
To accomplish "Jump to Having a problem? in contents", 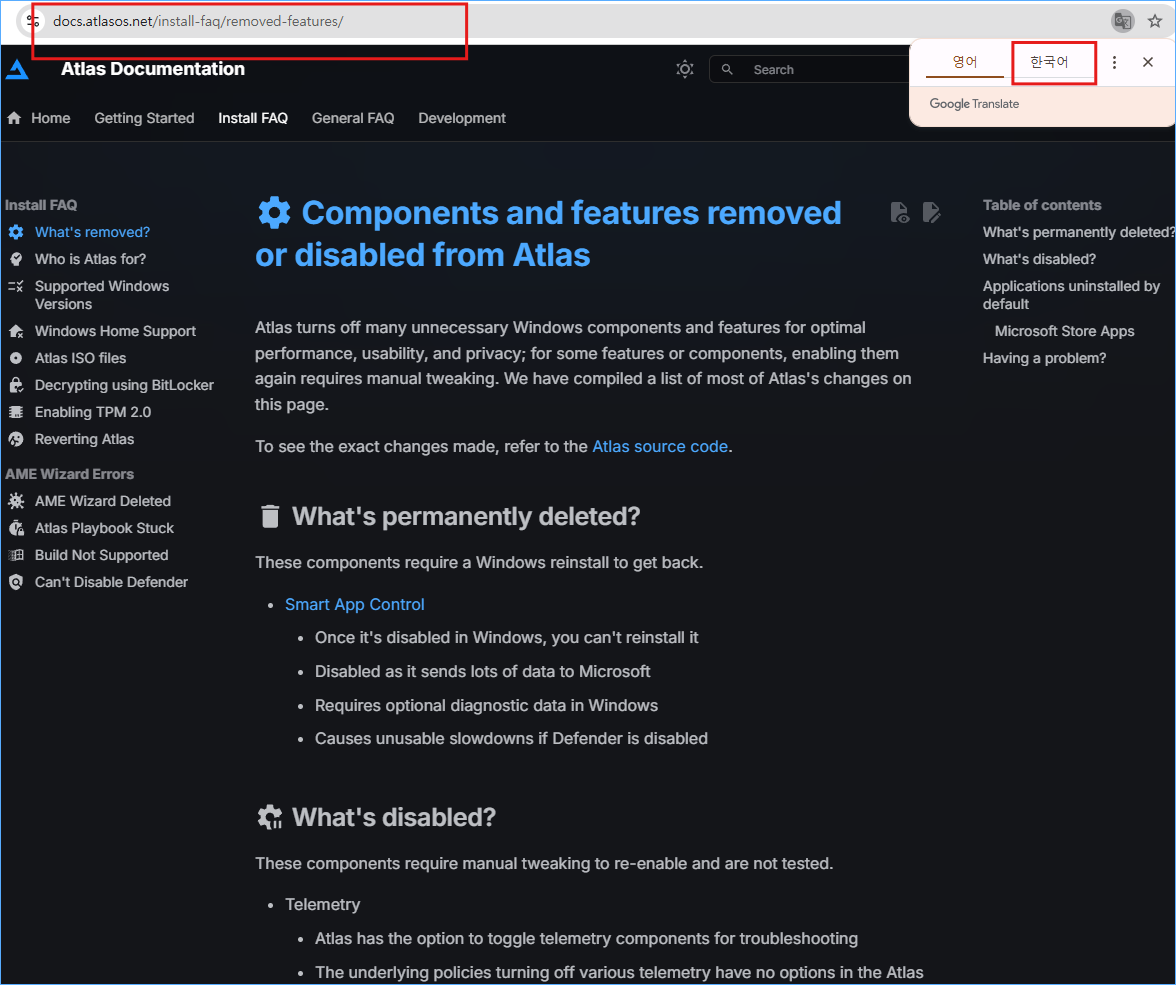I will (x=1044, y=359).
